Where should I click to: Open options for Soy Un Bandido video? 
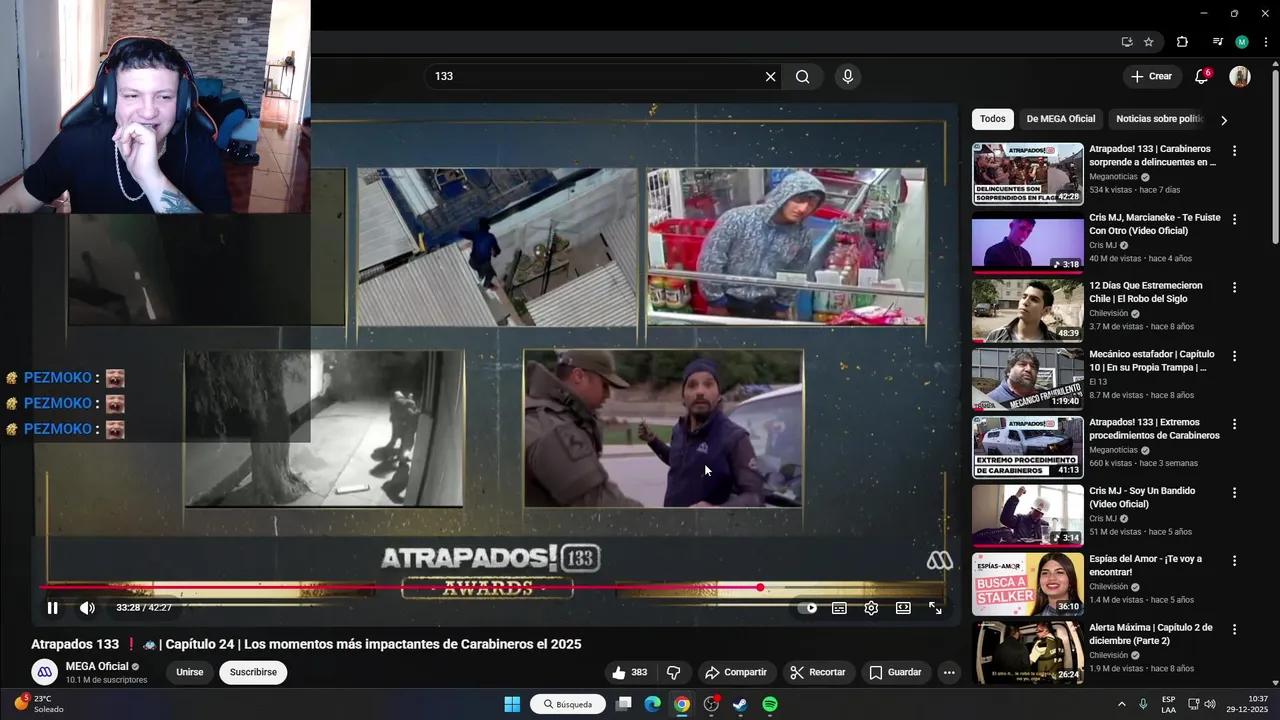(1234, 492)
